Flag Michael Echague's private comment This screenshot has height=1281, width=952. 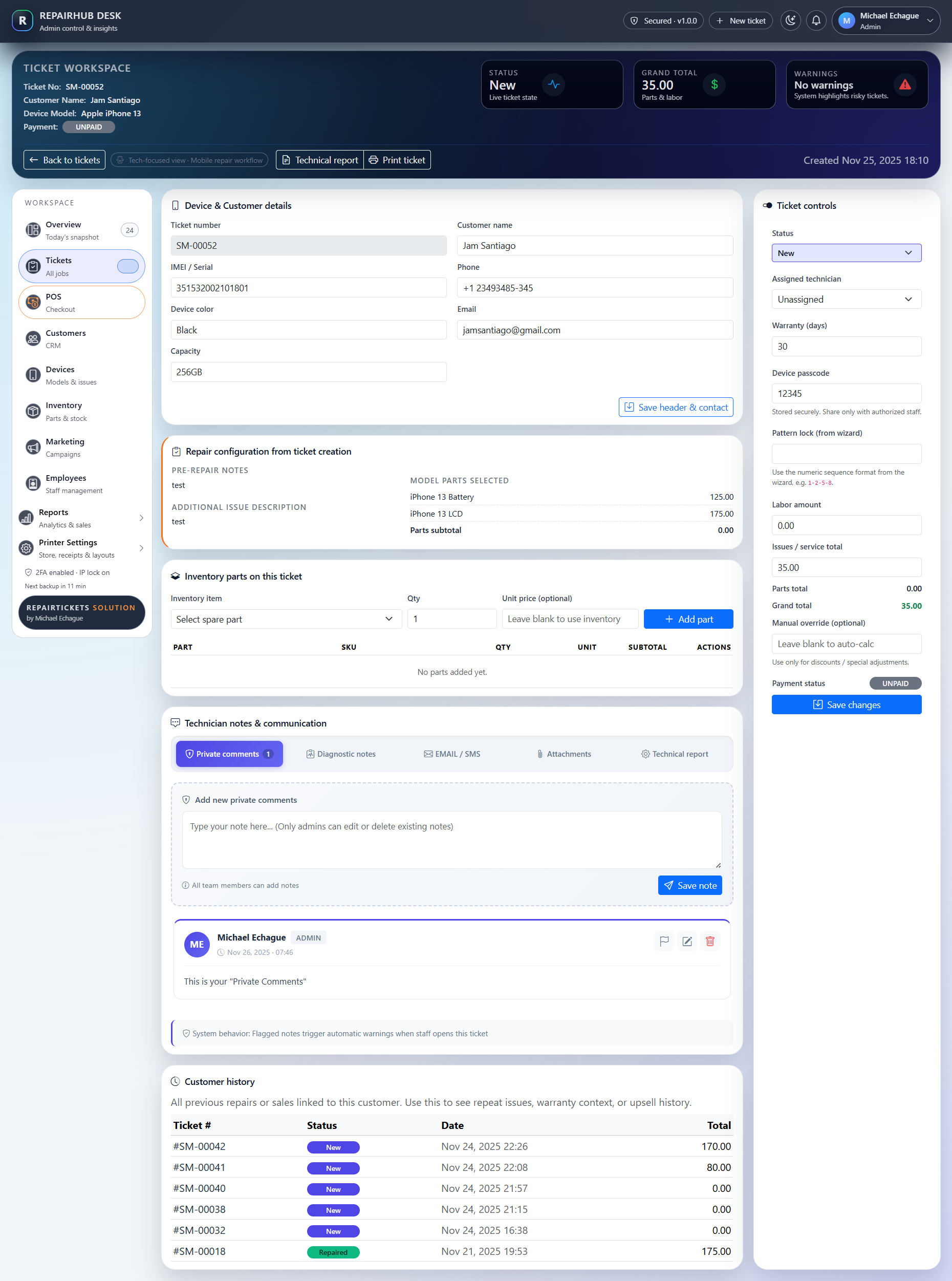[664, 941]
